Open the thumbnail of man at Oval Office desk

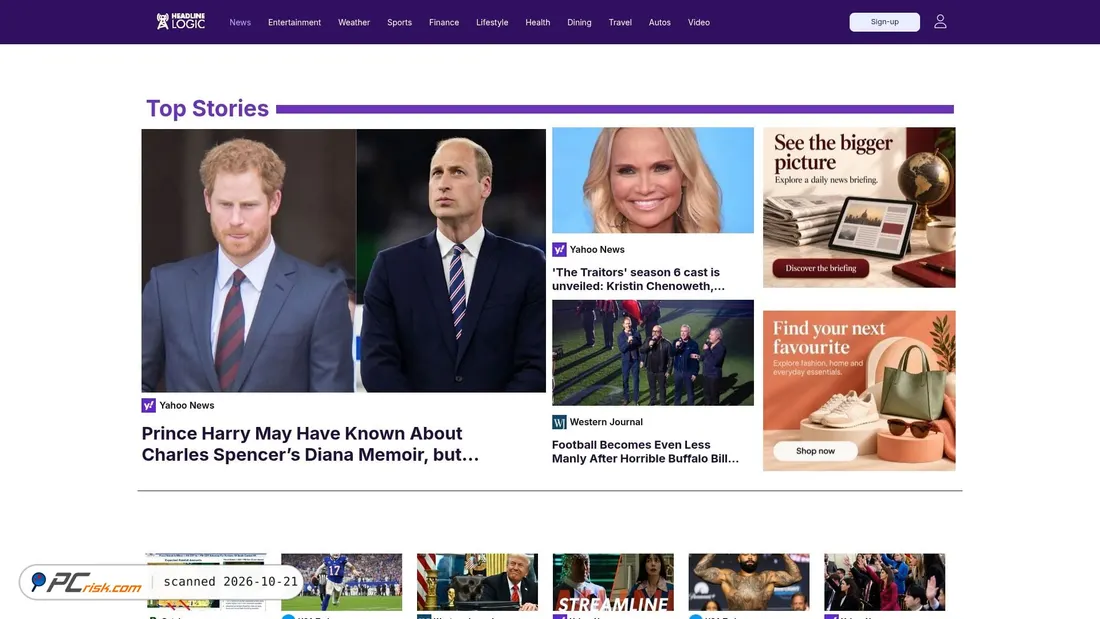[x=477, y=582]
